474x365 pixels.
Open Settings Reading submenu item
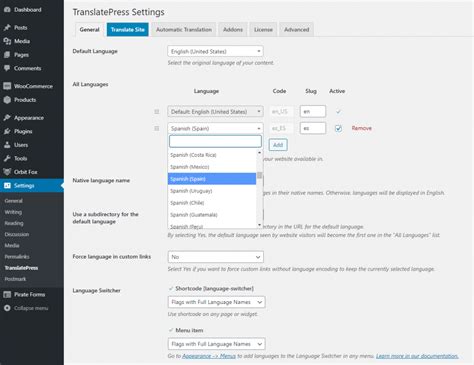14,223
